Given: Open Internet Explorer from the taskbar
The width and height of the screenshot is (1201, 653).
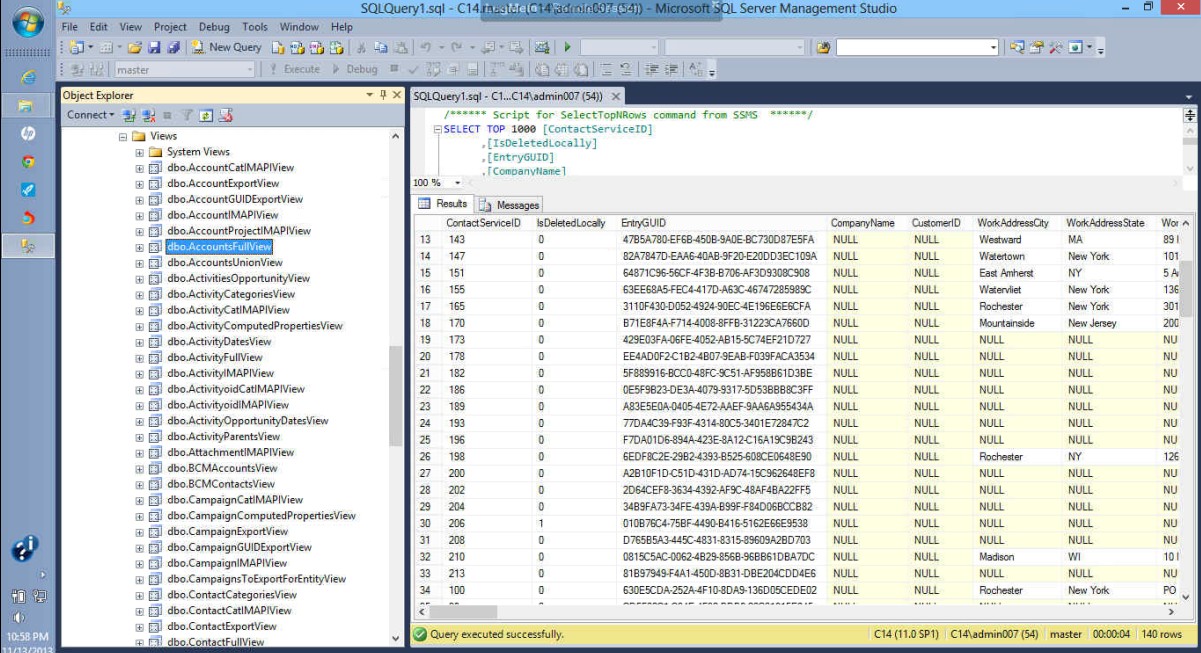Looking at the screenshot, I should pos(28,77).
